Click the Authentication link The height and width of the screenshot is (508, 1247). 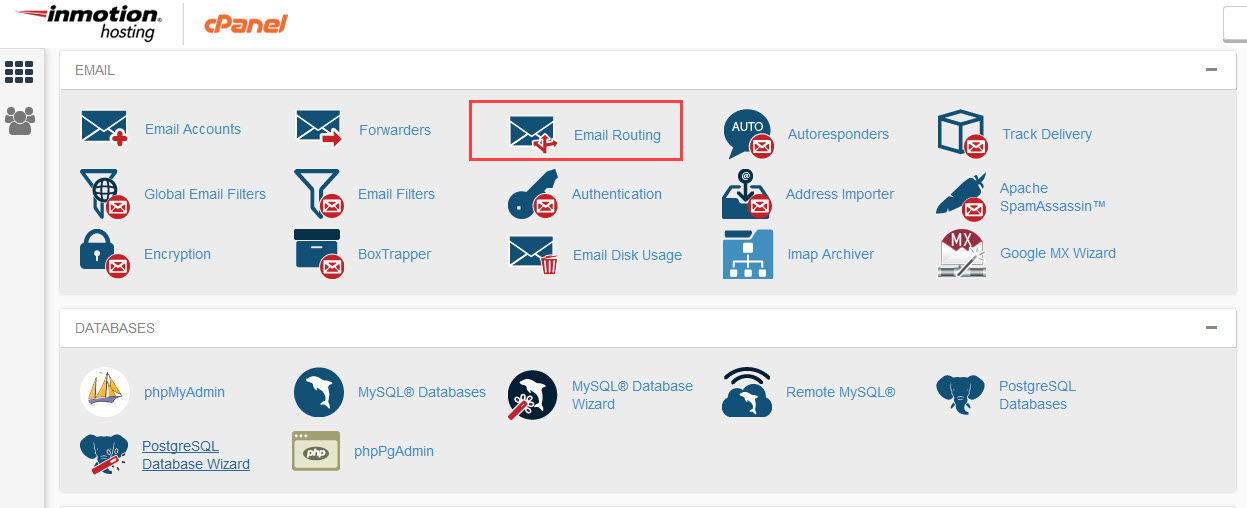pos(617,194)
